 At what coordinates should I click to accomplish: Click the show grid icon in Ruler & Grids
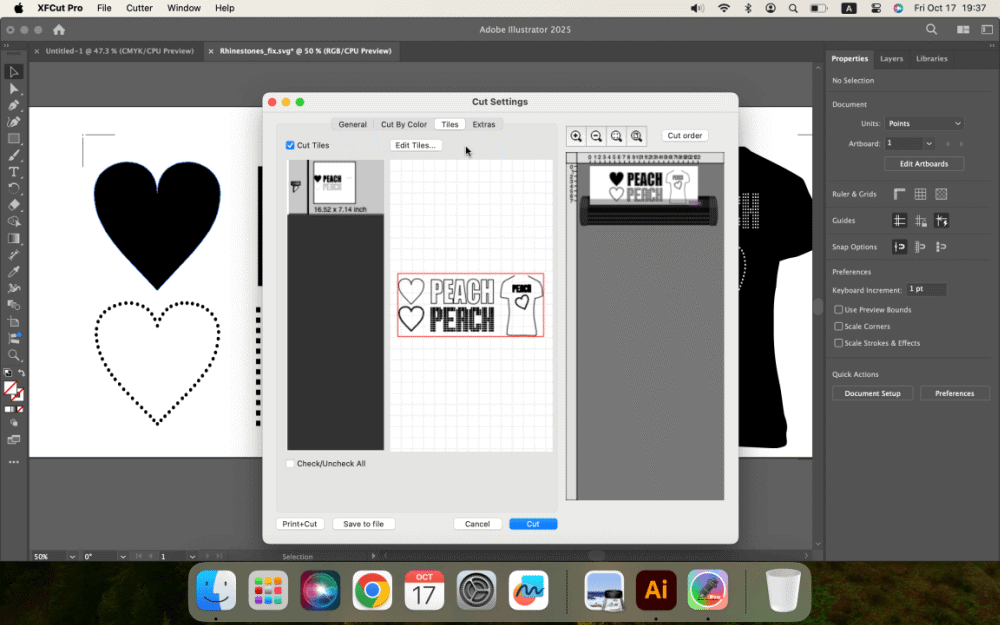click(920, 194)
